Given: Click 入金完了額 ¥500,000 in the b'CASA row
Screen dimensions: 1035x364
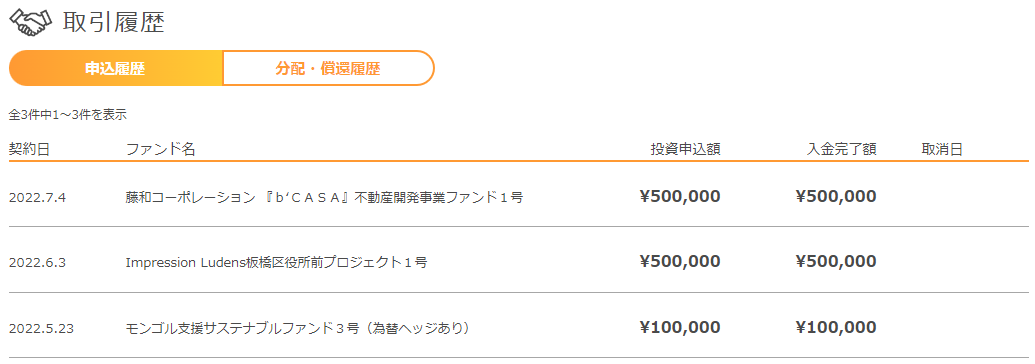Looking at the screenshot, I should pyautogui.click(x=836, y=196).
